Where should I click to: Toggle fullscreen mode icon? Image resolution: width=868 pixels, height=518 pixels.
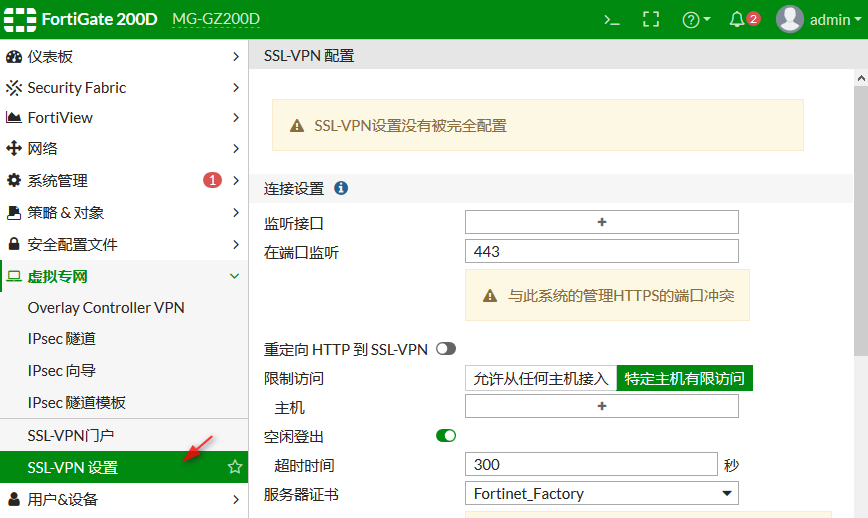[651, 19]
